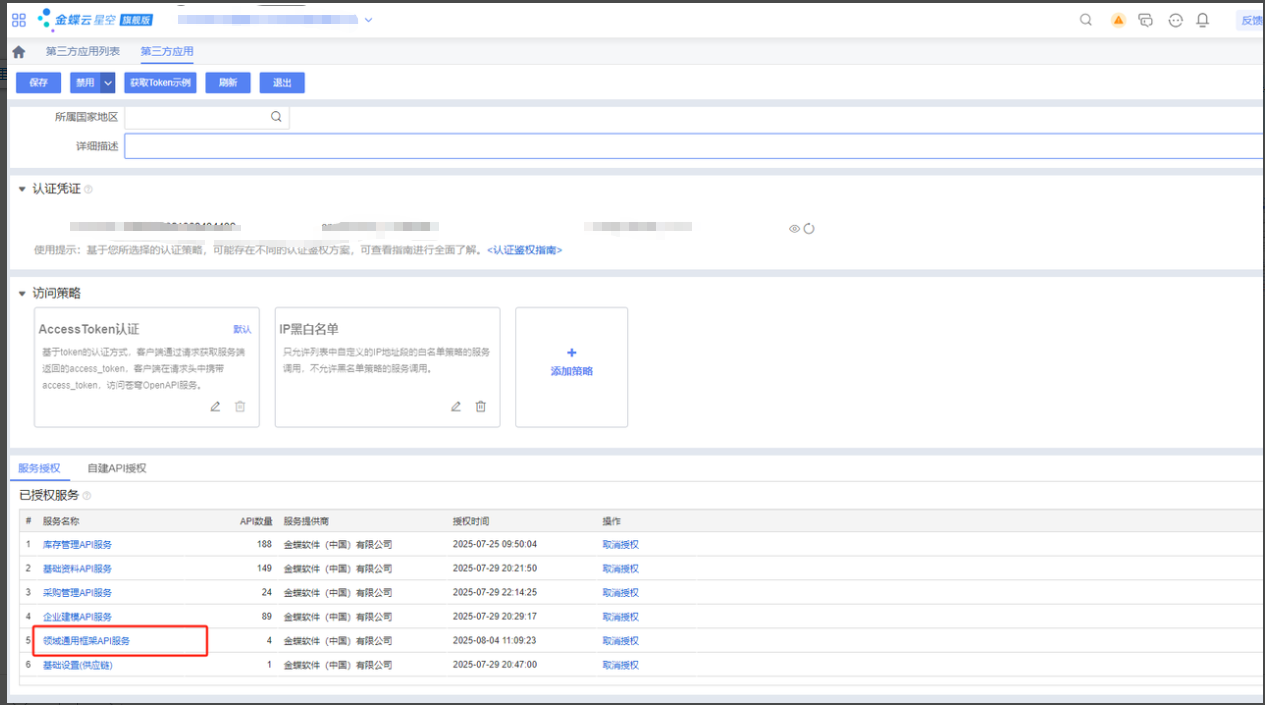Click the 详细描述 input field

(690, 147)
